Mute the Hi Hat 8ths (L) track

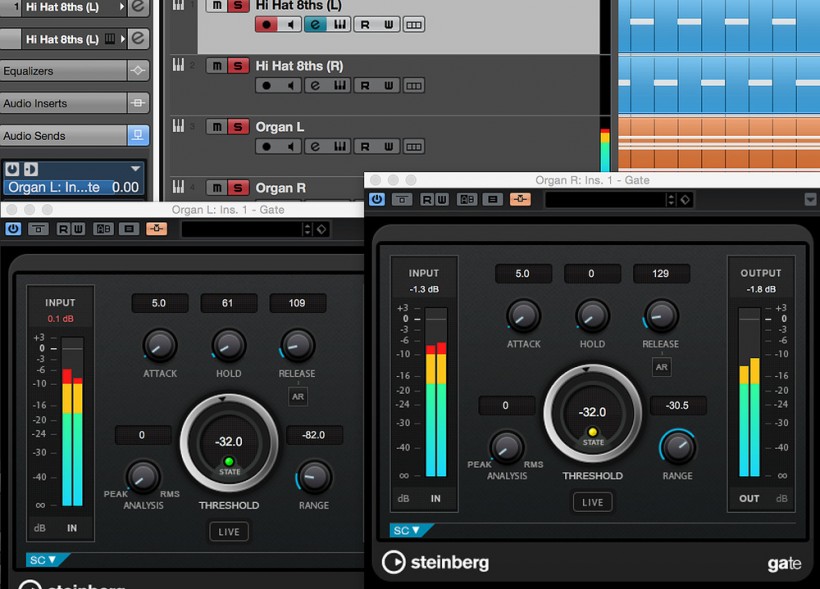click(217, 6)
